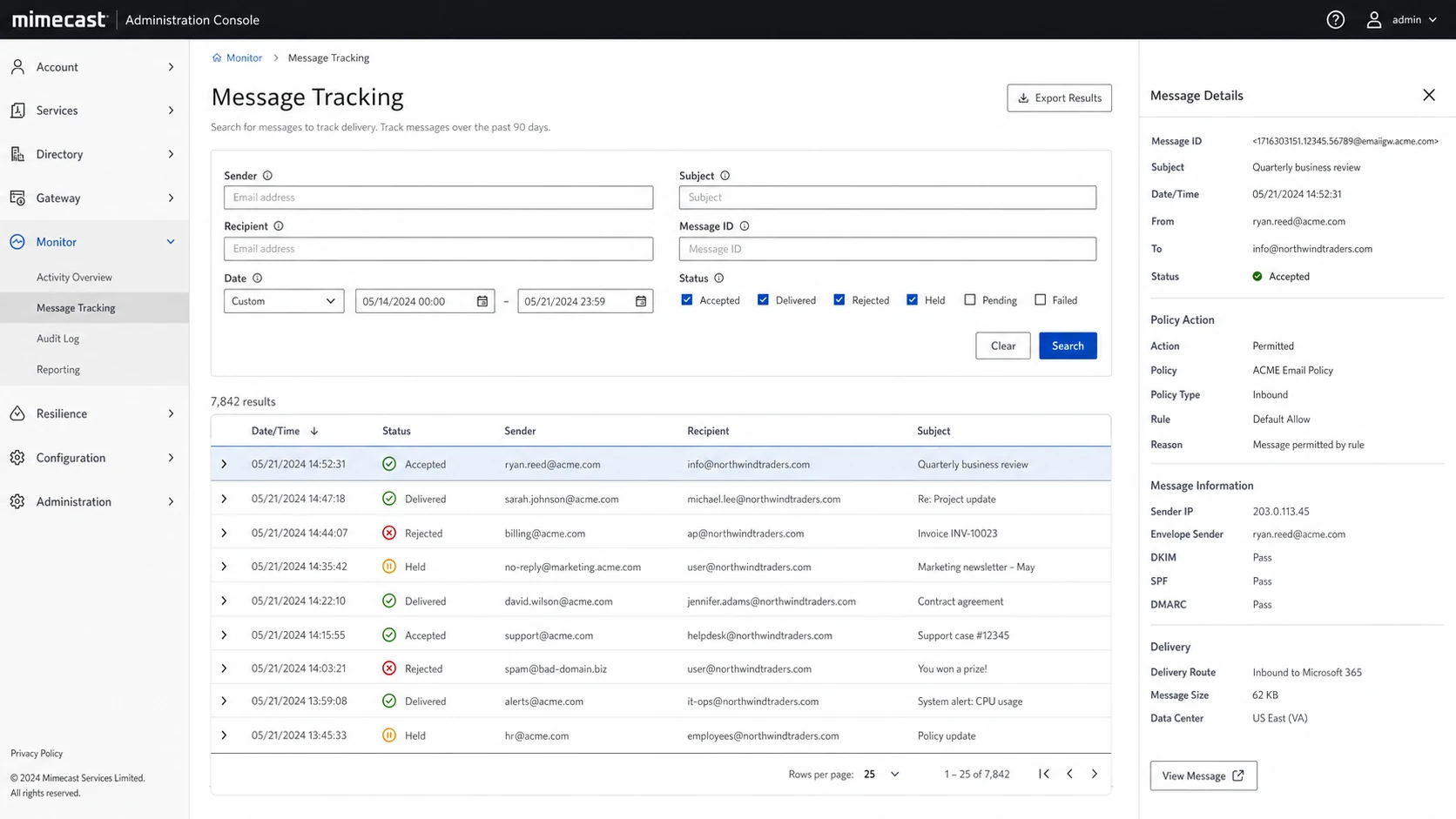Click the Status filter info tooltip icon
Viewport: 1456px width, 819px height.
[718, 279]
